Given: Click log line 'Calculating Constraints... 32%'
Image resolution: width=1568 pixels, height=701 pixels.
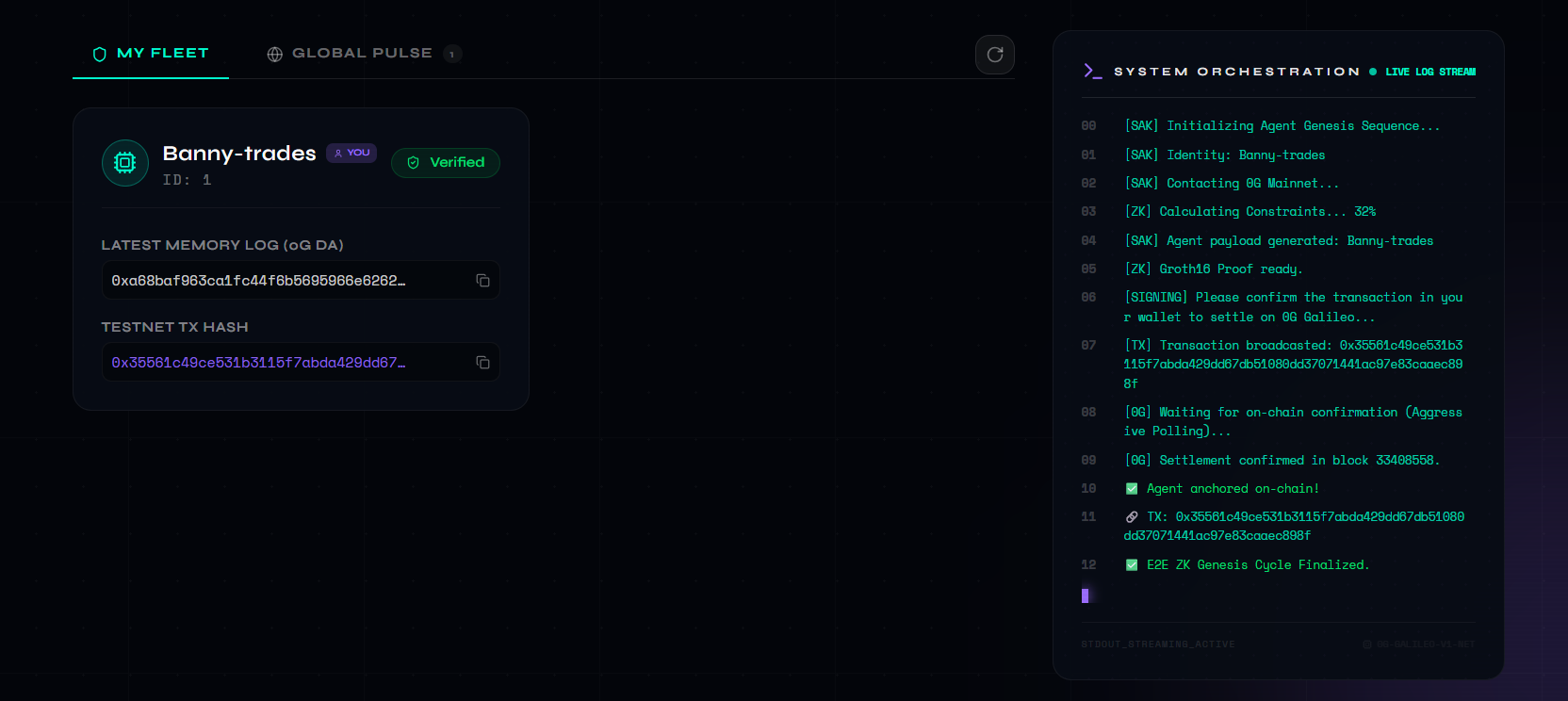Looking at the screenshot, I should (x=1249, y=212).
